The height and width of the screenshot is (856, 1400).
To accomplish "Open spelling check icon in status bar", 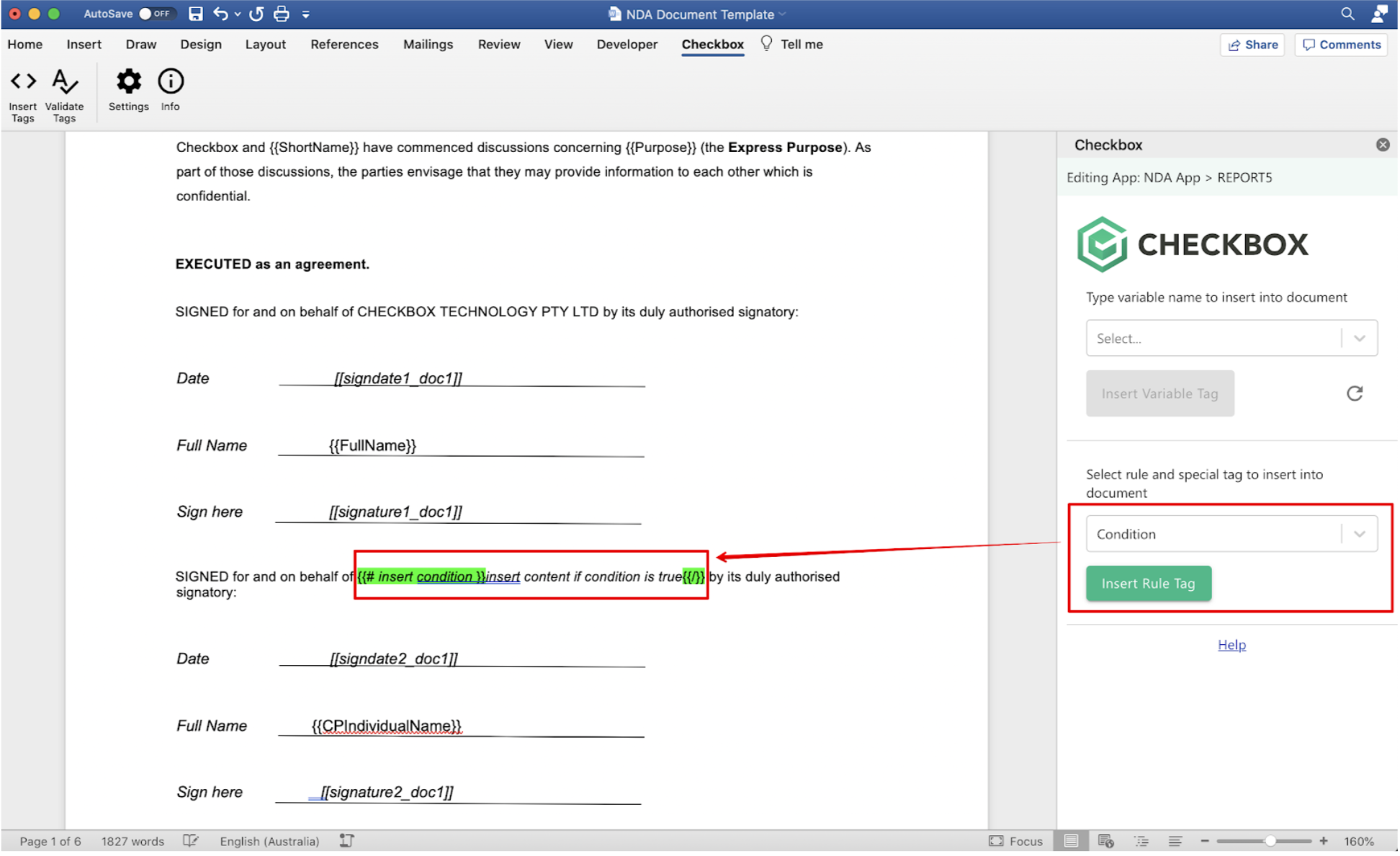I will tap(190, 841).
